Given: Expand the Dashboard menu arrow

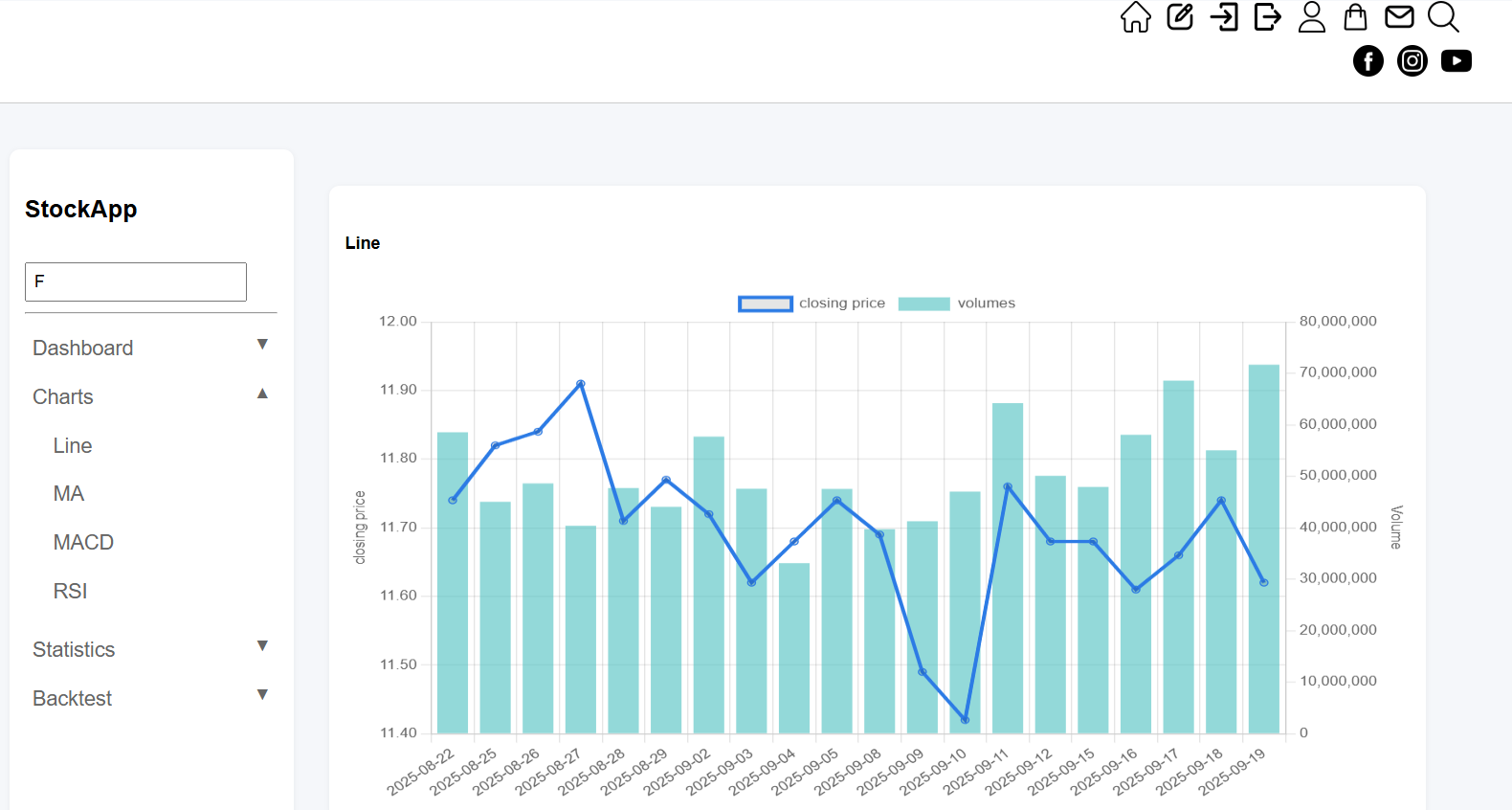Looking at the screenshot, I should (262, 345).
